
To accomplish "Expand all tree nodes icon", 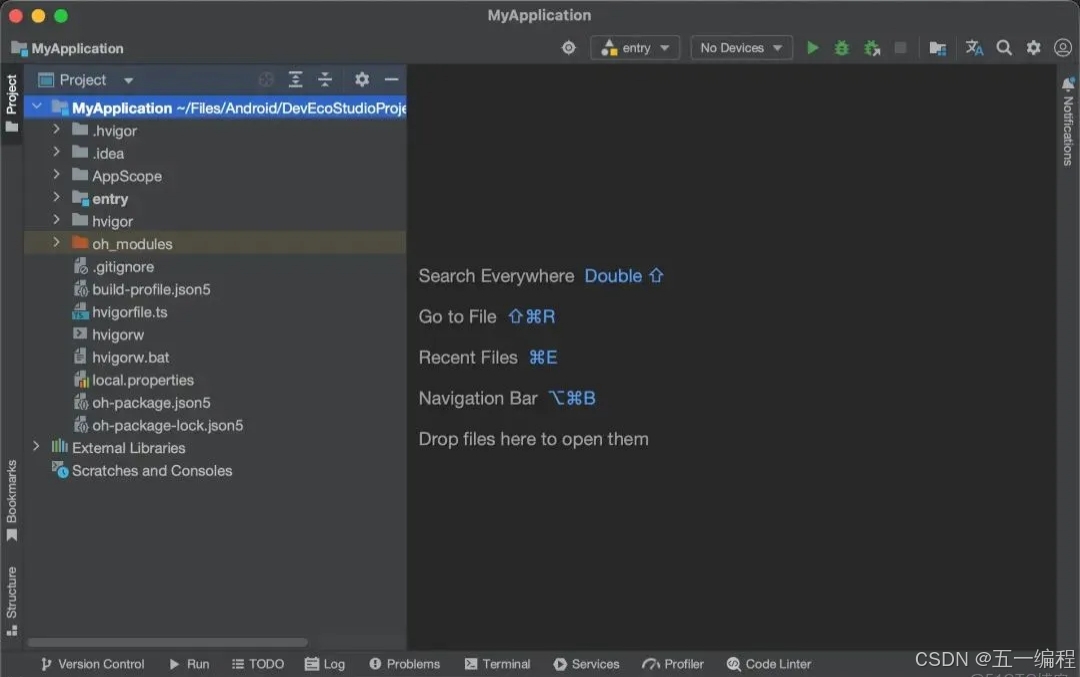I will (x=295, y=80).
